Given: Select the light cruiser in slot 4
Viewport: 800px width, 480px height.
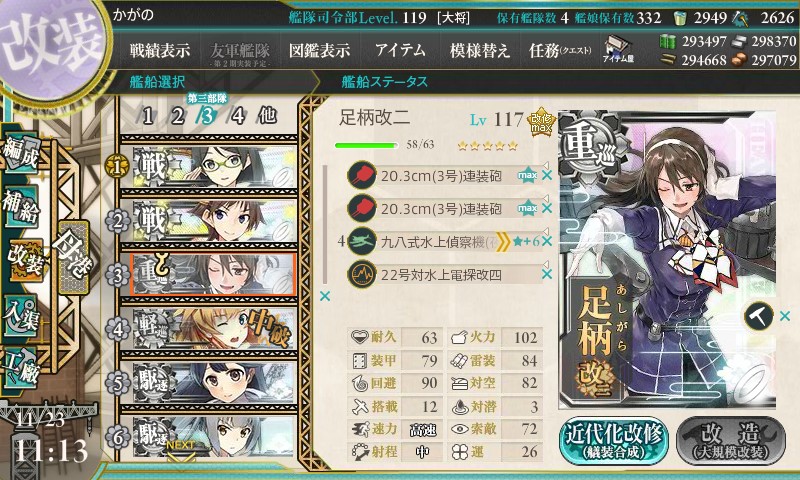Looking at the screenshot, I should (x=208, y=329).
